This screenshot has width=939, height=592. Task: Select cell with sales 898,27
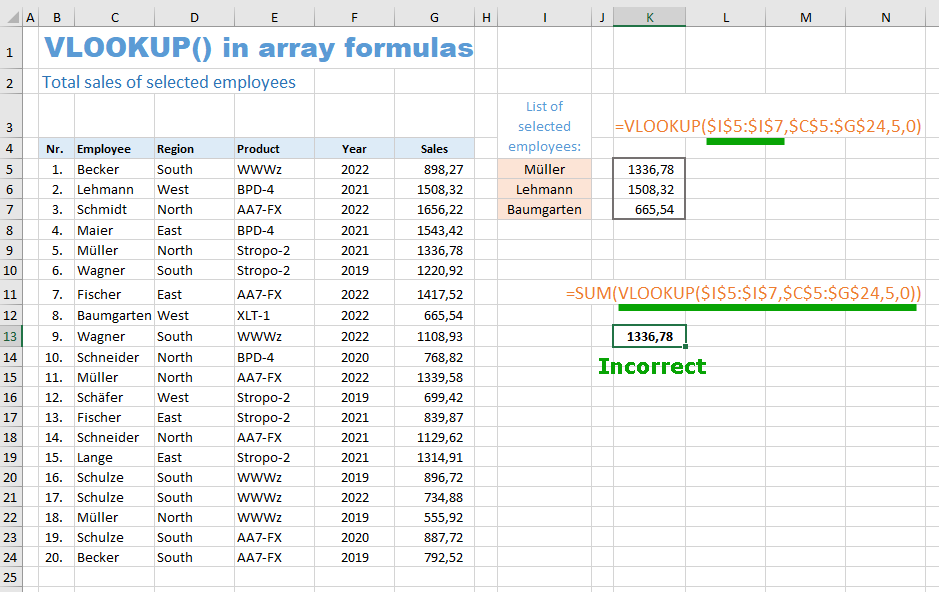coord(434,169)
